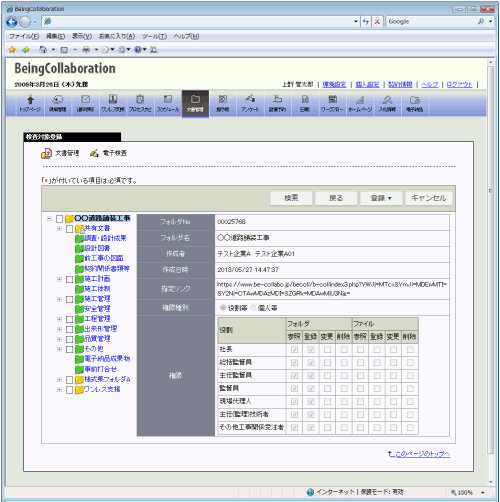Select the 個人等 radio button
The height and width of the screenshot is (502, 500).
(253, 308)
